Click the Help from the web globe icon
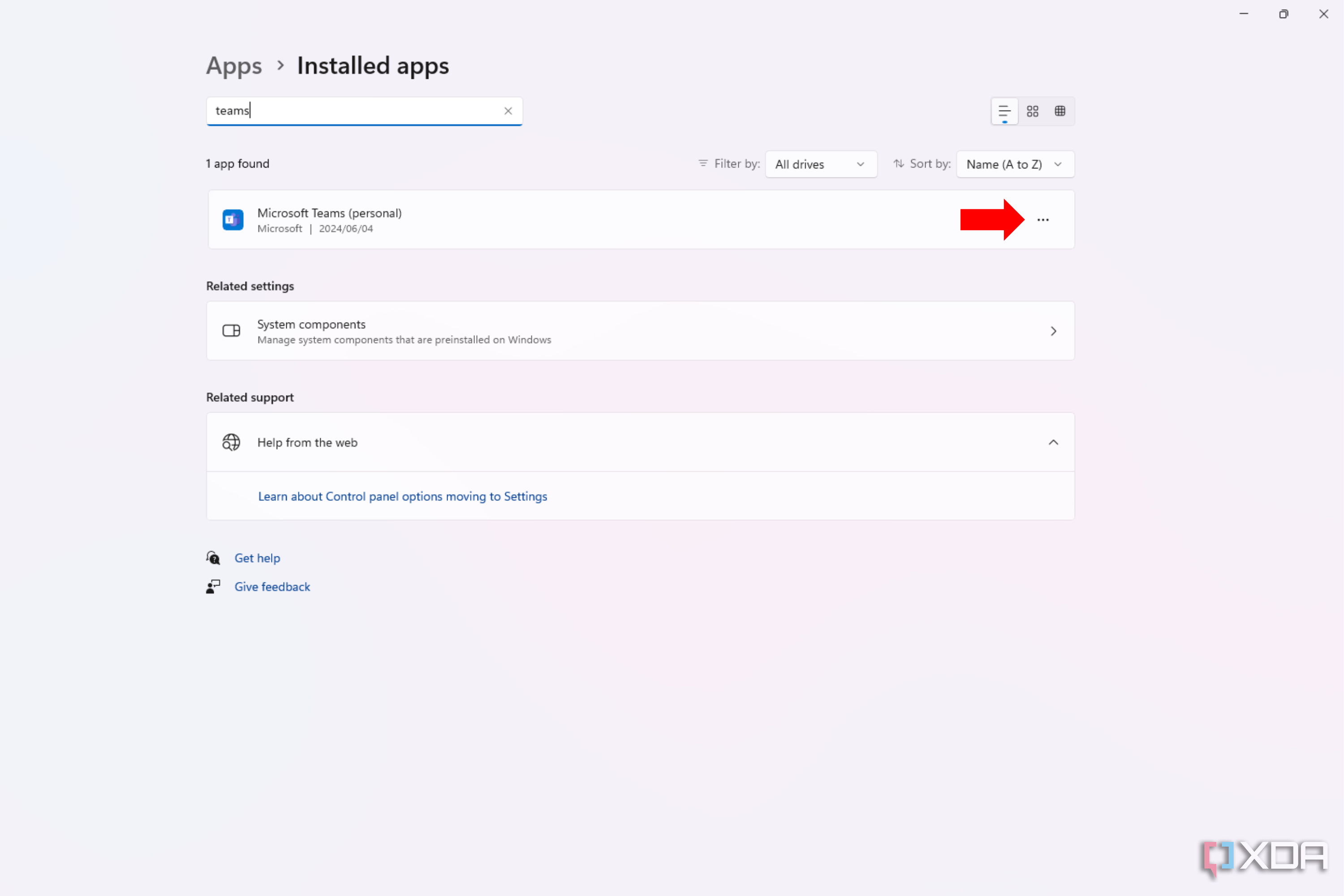 point(231,442)
